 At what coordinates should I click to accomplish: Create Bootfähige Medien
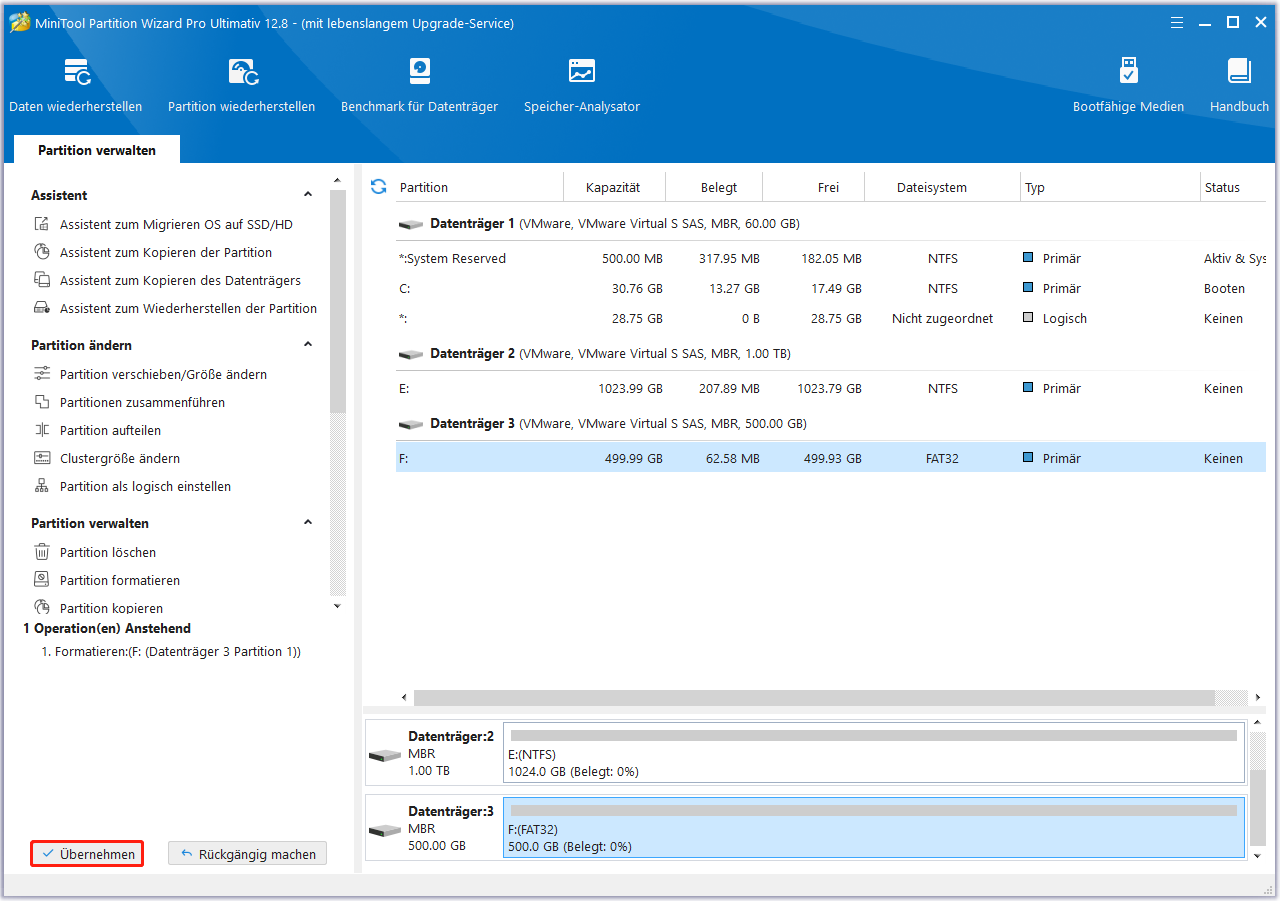pos(1128,85)
